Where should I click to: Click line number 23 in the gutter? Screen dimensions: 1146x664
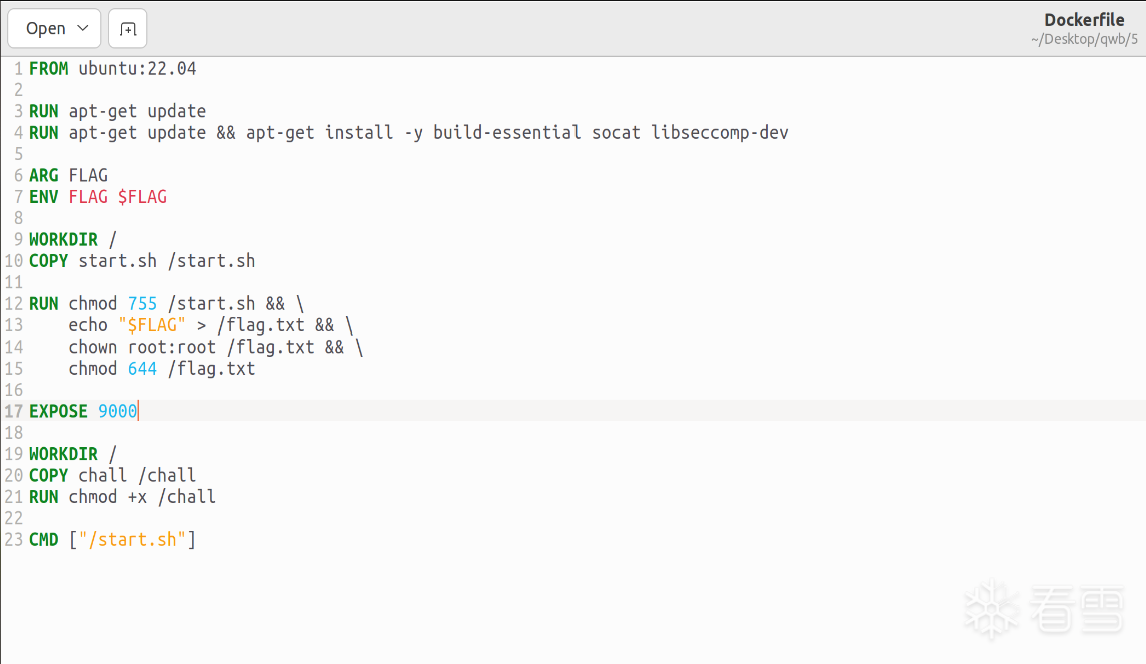[13, 540]
